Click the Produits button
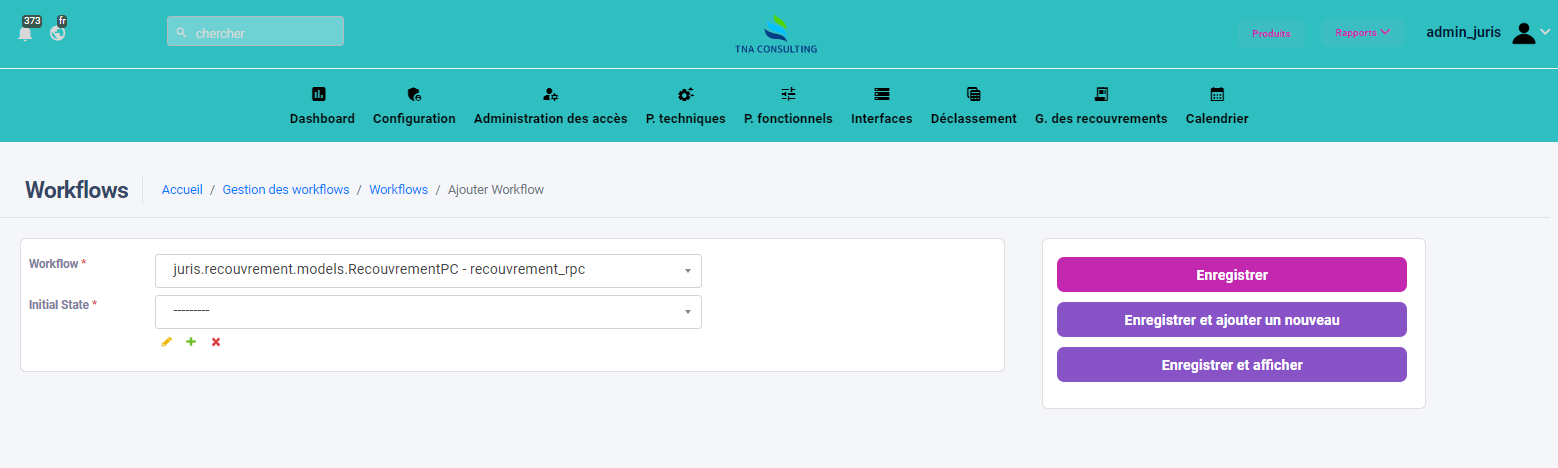1558x468 pixels. (1271, 33)
